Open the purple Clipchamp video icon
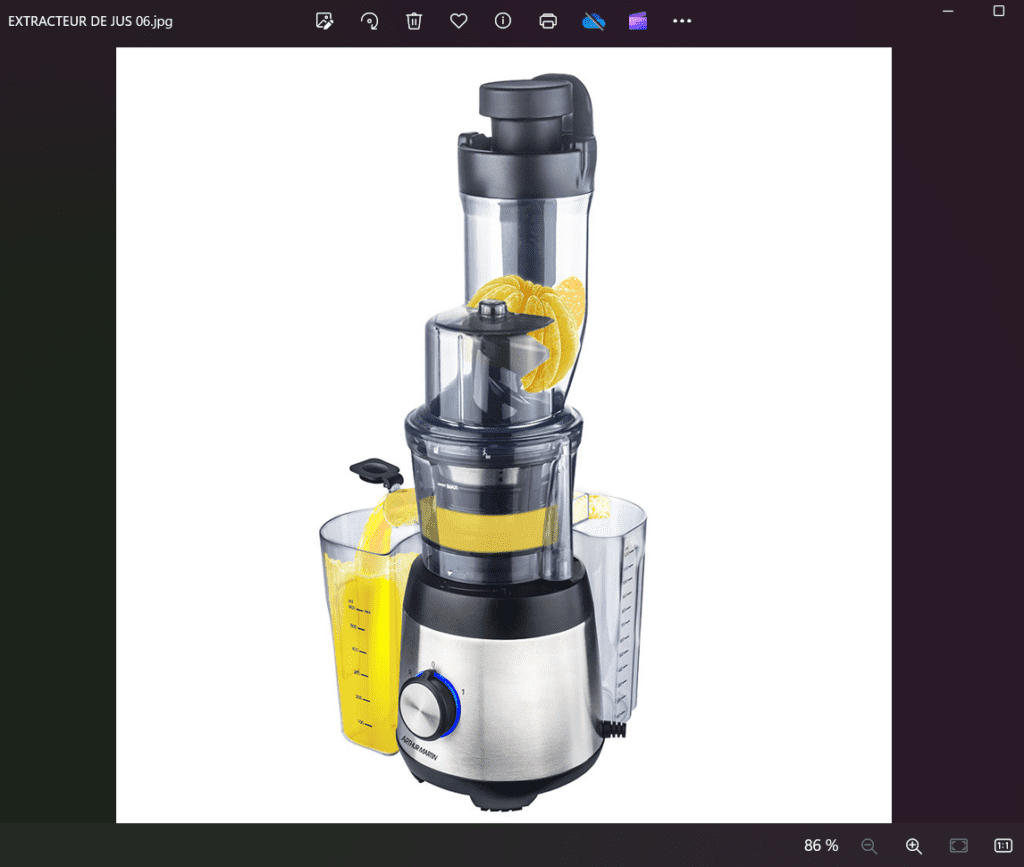 pyautogui.click(x=638, y=21)
